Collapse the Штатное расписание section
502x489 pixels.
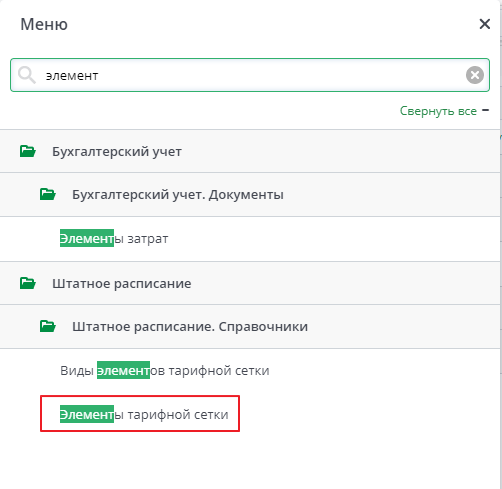tap(250, 283)
